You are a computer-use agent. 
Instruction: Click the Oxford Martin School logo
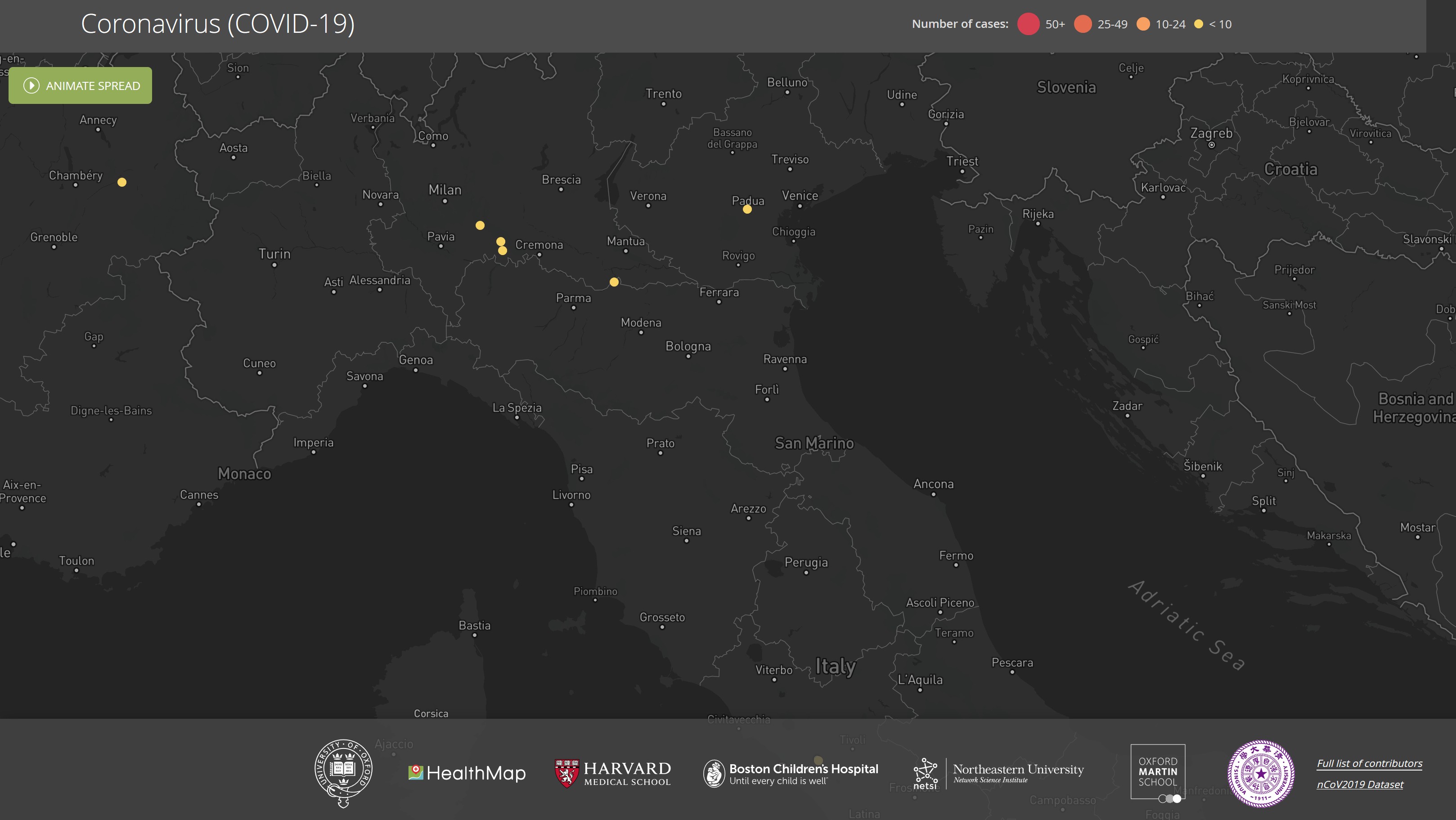point(1157,771)
